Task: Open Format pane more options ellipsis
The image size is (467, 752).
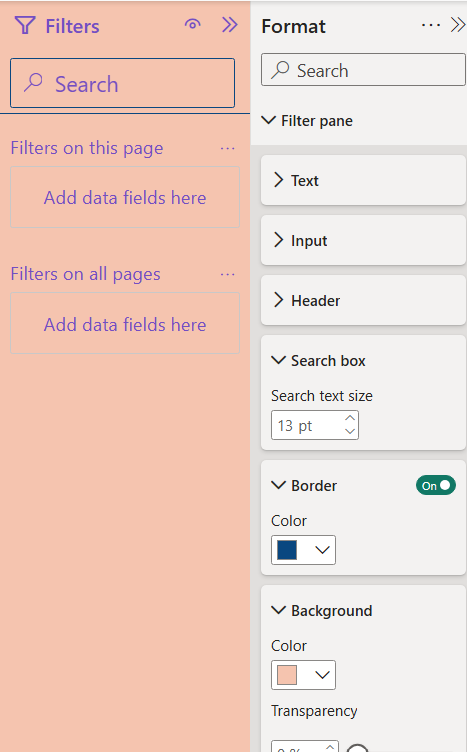Action: pyautogui.click(x=431, y=25)
